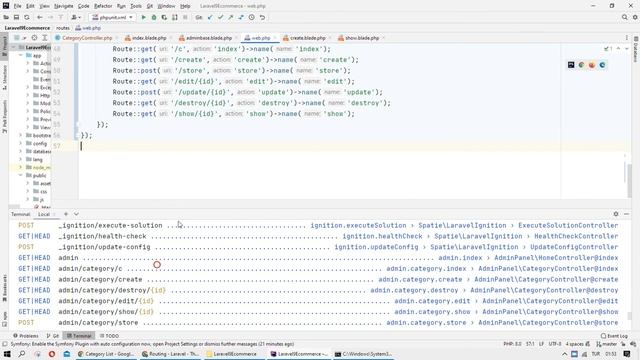Viewport: 640px width, 360px height.
Task: Click Git Update Project blue arrow
Action: 210,18
